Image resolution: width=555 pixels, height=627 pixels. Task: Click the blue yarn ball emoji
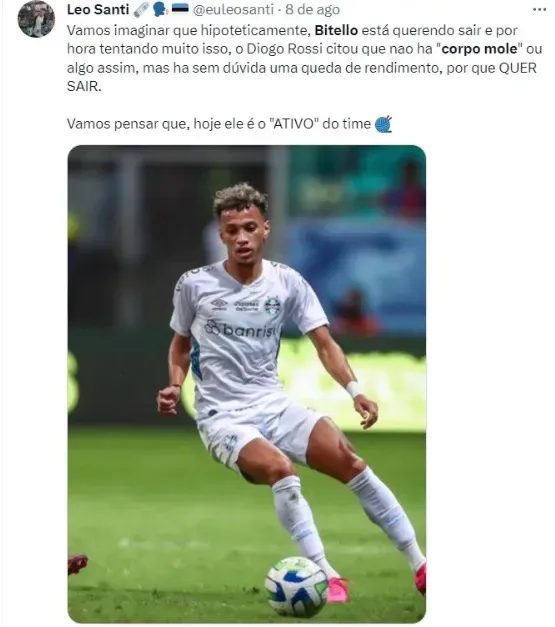click(x=383, y=124)
